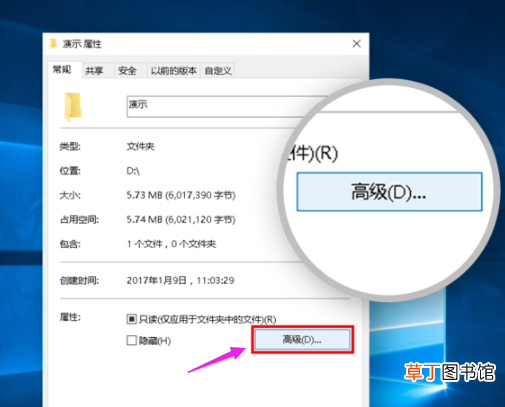
Task: Click the location value D:\
Action: [133, 171]
